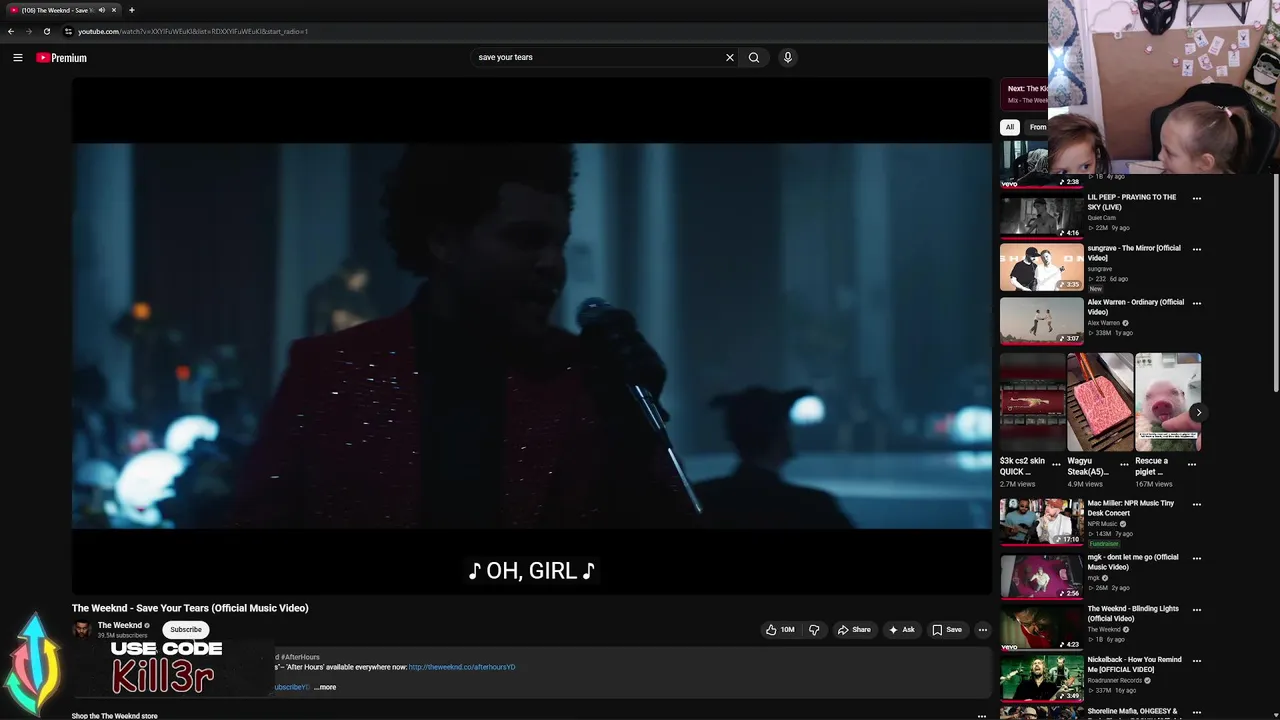Open Mac Miller NPR Tiny Desk thumbnail
Screen dimensions: 1280x720
coord(1041,522)
